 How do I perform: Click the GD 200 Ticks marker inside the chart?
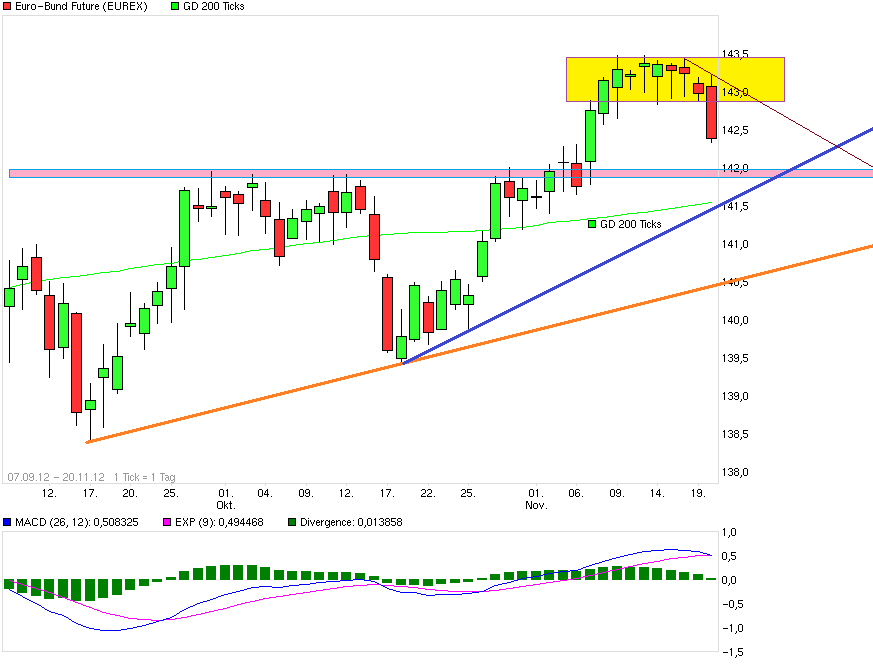click(x=591, y=224)
